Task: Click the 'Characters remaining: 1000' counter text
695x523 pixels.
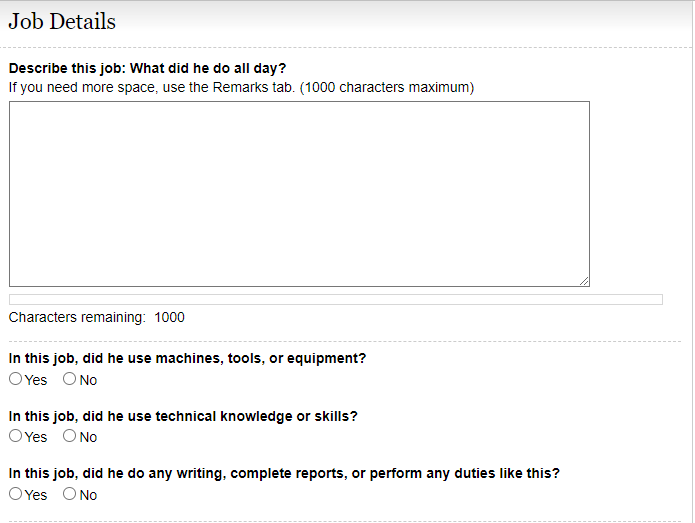Action: (97, 317)
